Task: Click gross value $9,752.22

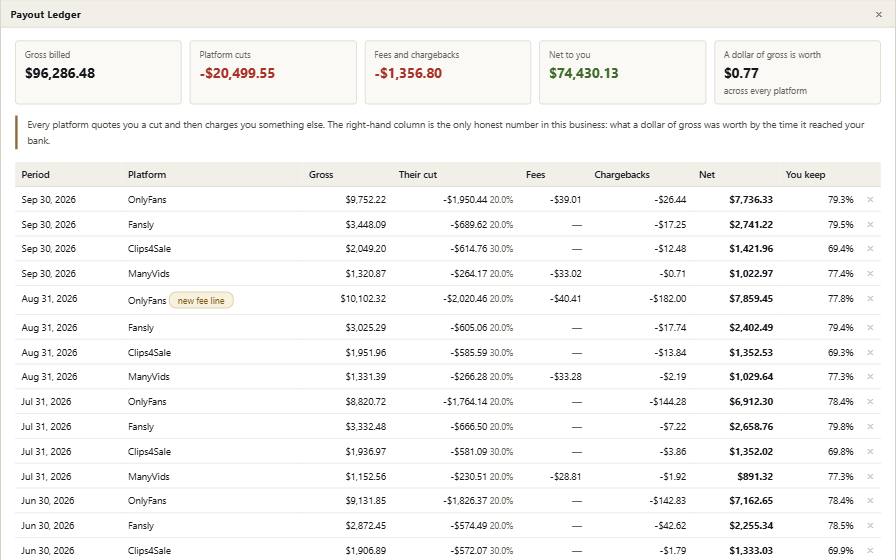Action: [366, 199]
